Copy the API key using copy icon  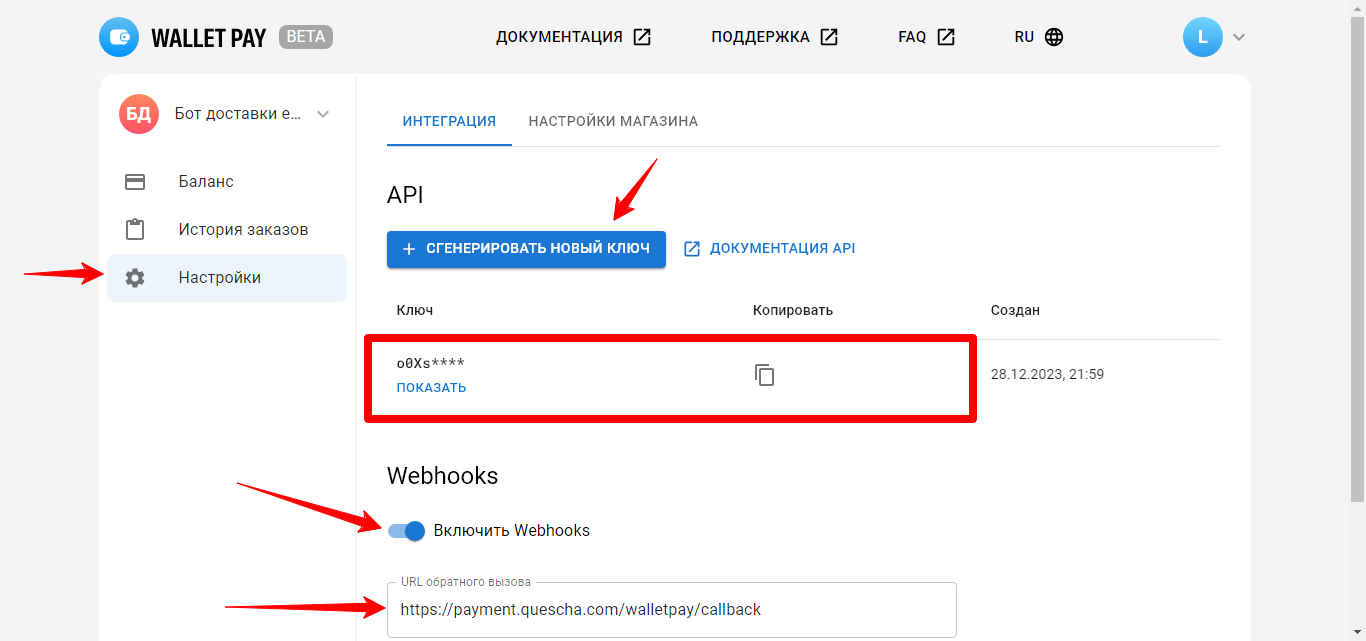[x=764, y=375]
